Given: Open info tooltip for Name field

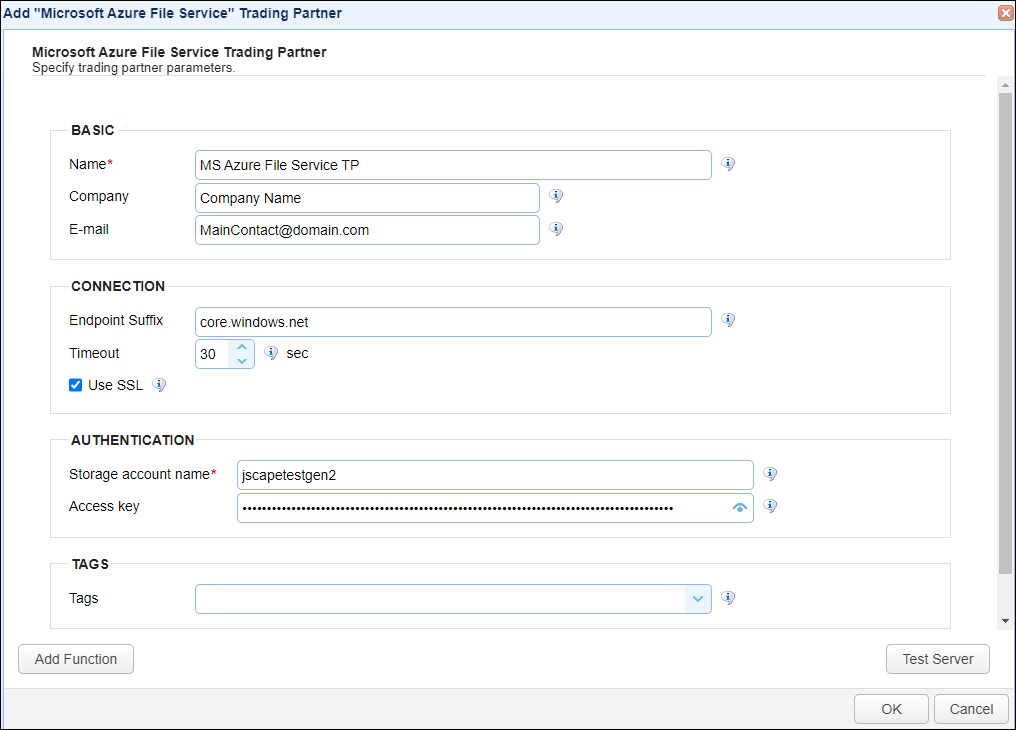Looking at the screenshot, I should coord(728,164).
